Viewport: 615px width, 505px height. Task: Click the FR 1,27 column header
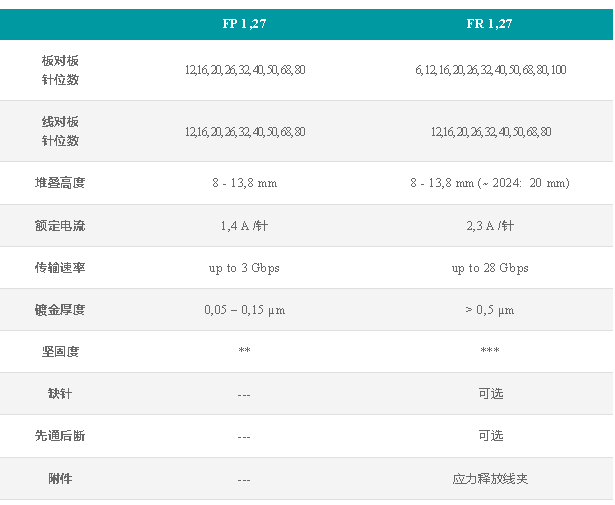coord(490,24)
